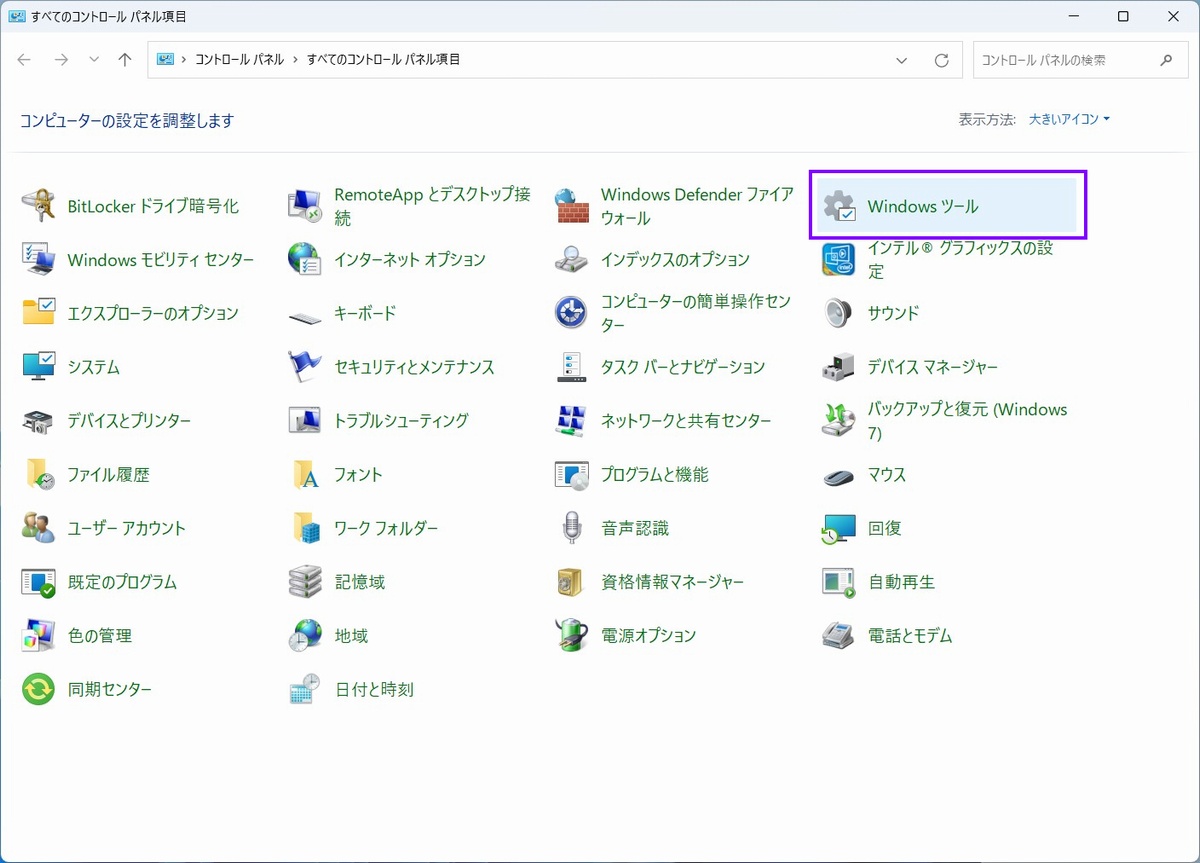
Task: Open the フォント folder icon
Action: point(305,475)
